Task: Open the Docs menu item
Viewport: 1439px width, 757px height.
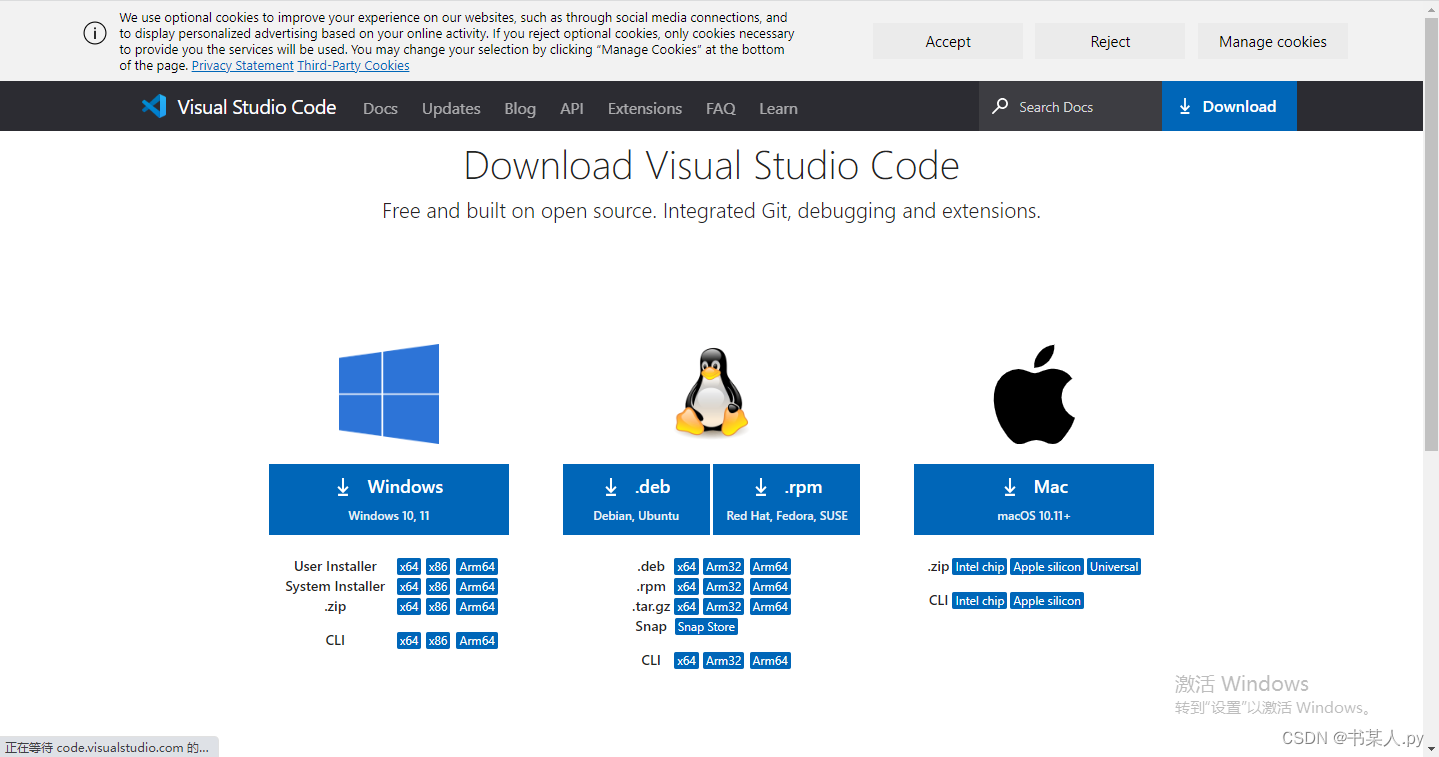Action: (380, 108)
